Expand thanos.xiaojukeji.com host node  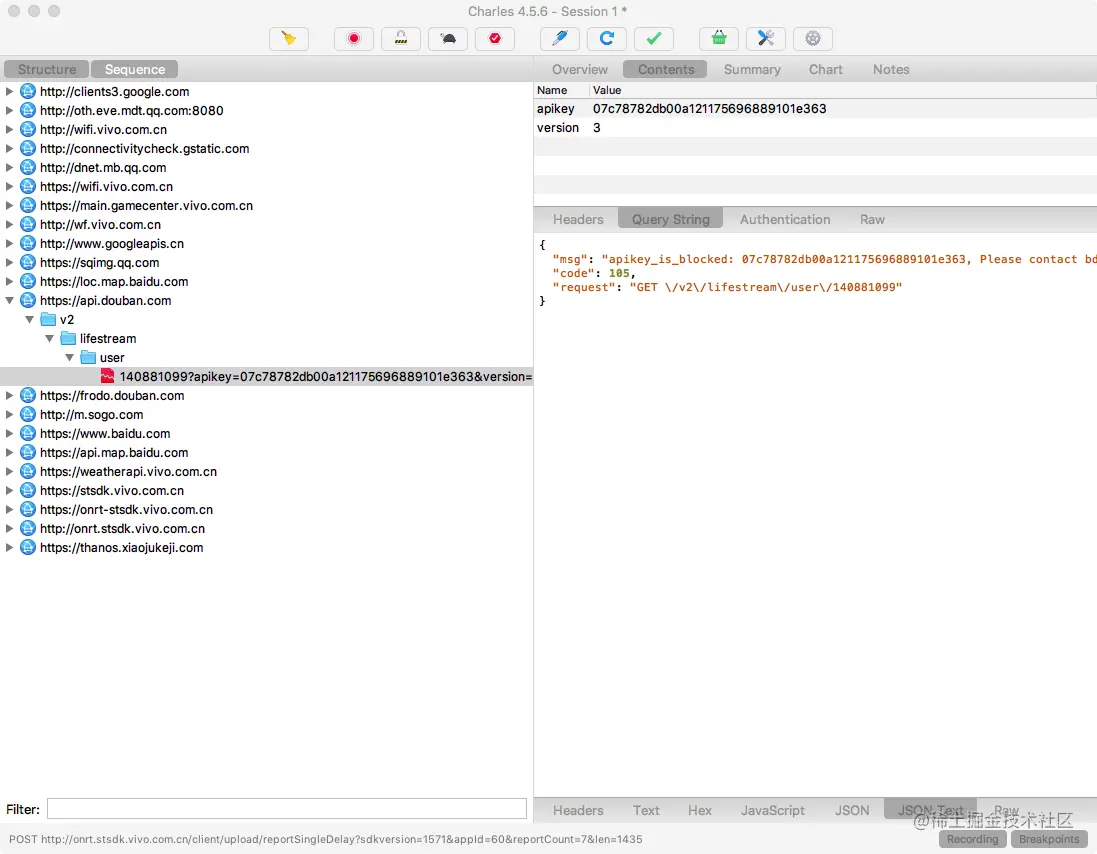tap(9, 547)
